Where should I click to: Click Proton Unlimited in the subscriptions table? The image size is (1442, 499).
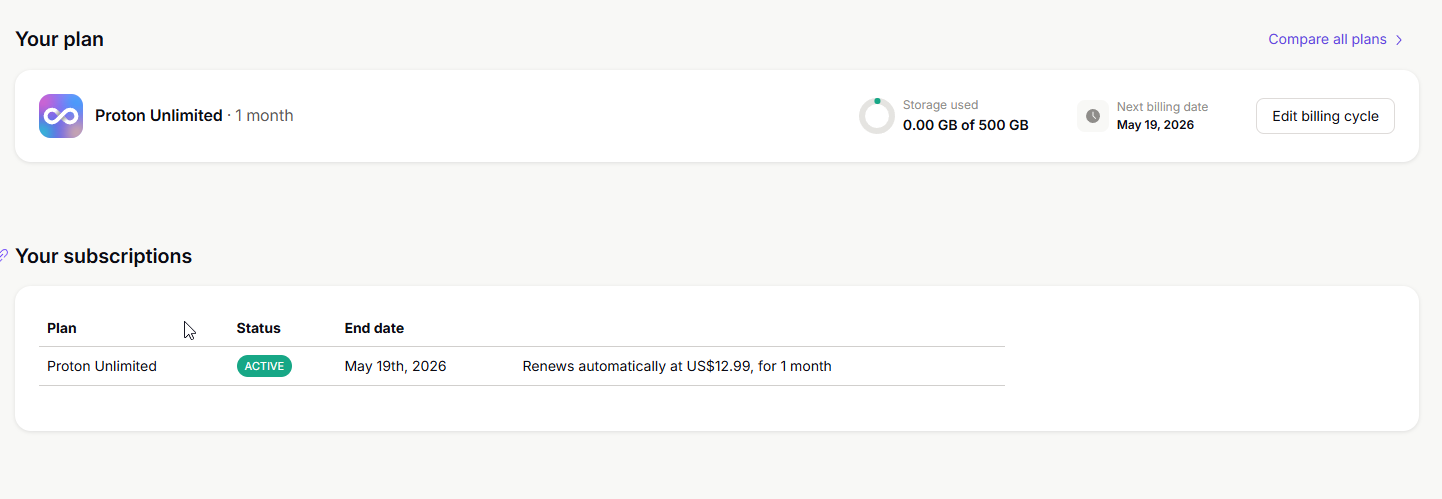pyautogui.click(x=102, y=366)
